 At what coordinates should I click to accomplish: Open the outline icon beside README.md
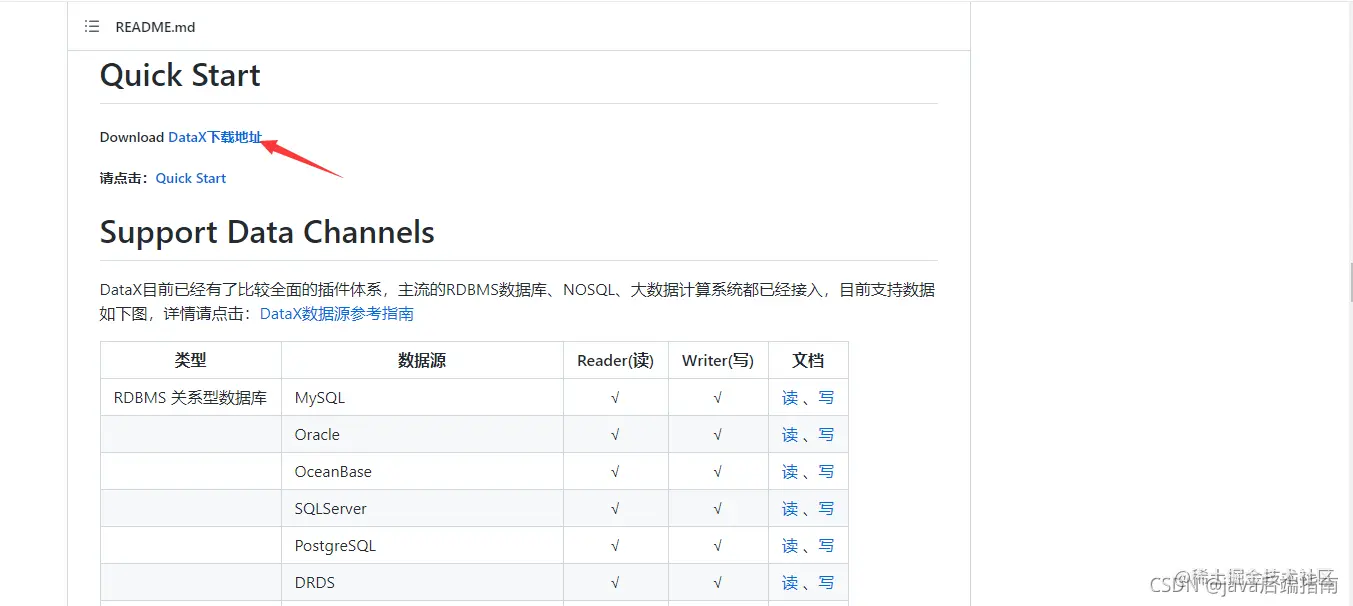point(91,27)
